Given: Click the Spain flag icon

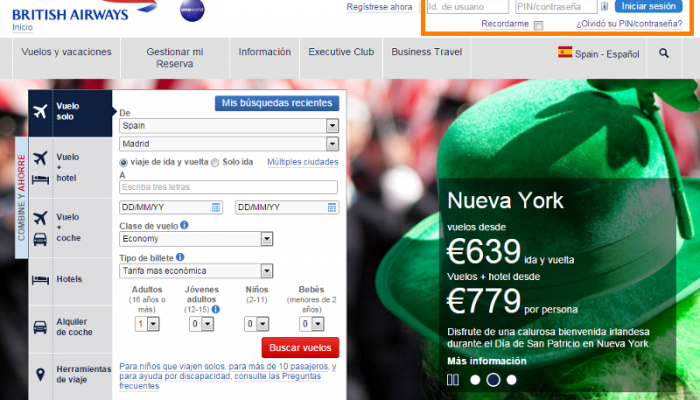Looking at the screenshot, I should (565, 52).
